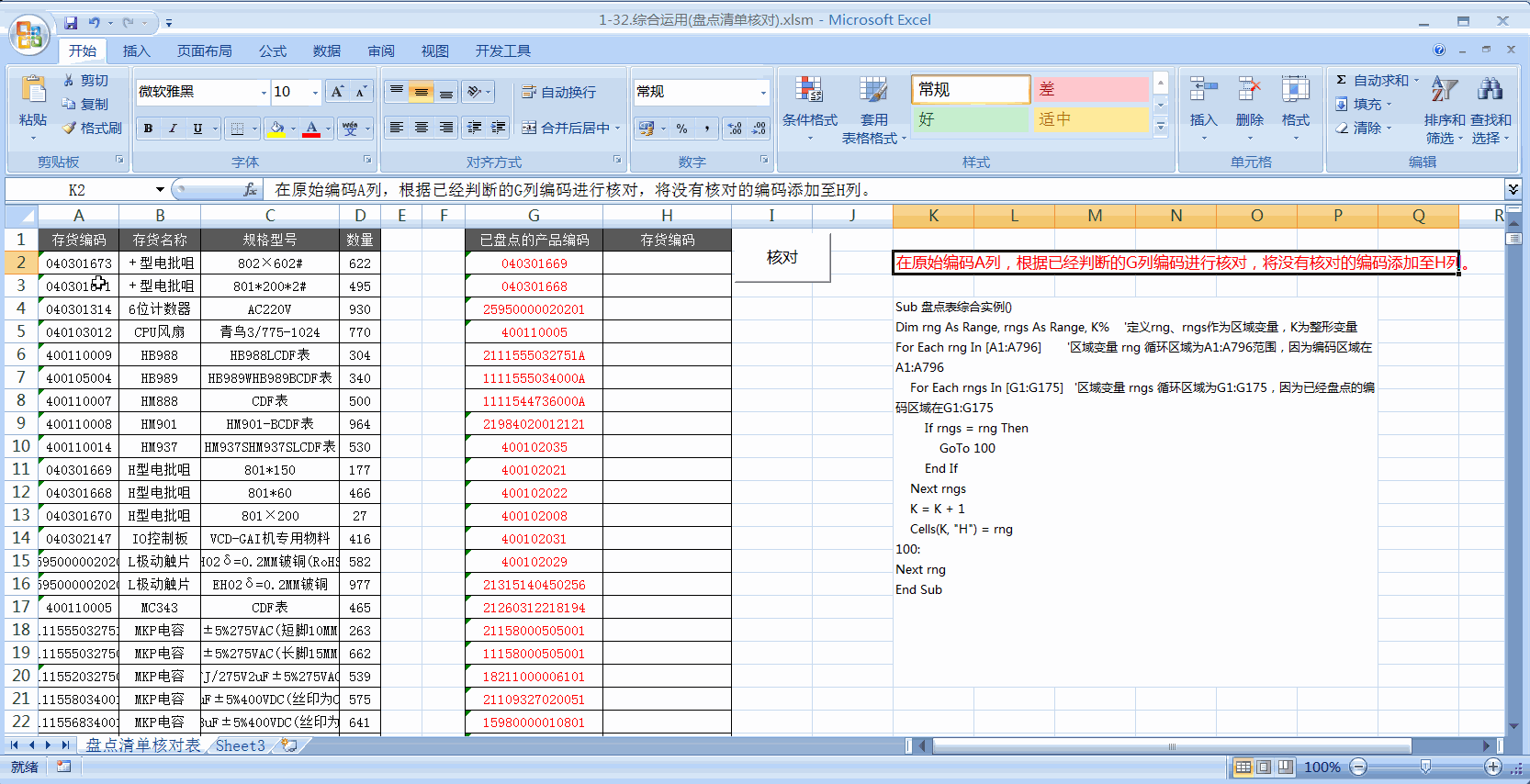Image resolution: width=1530 pixels, height=784 pixels.
Task: Open the 页面布局 ribbon tab
Action: (205, 51)
